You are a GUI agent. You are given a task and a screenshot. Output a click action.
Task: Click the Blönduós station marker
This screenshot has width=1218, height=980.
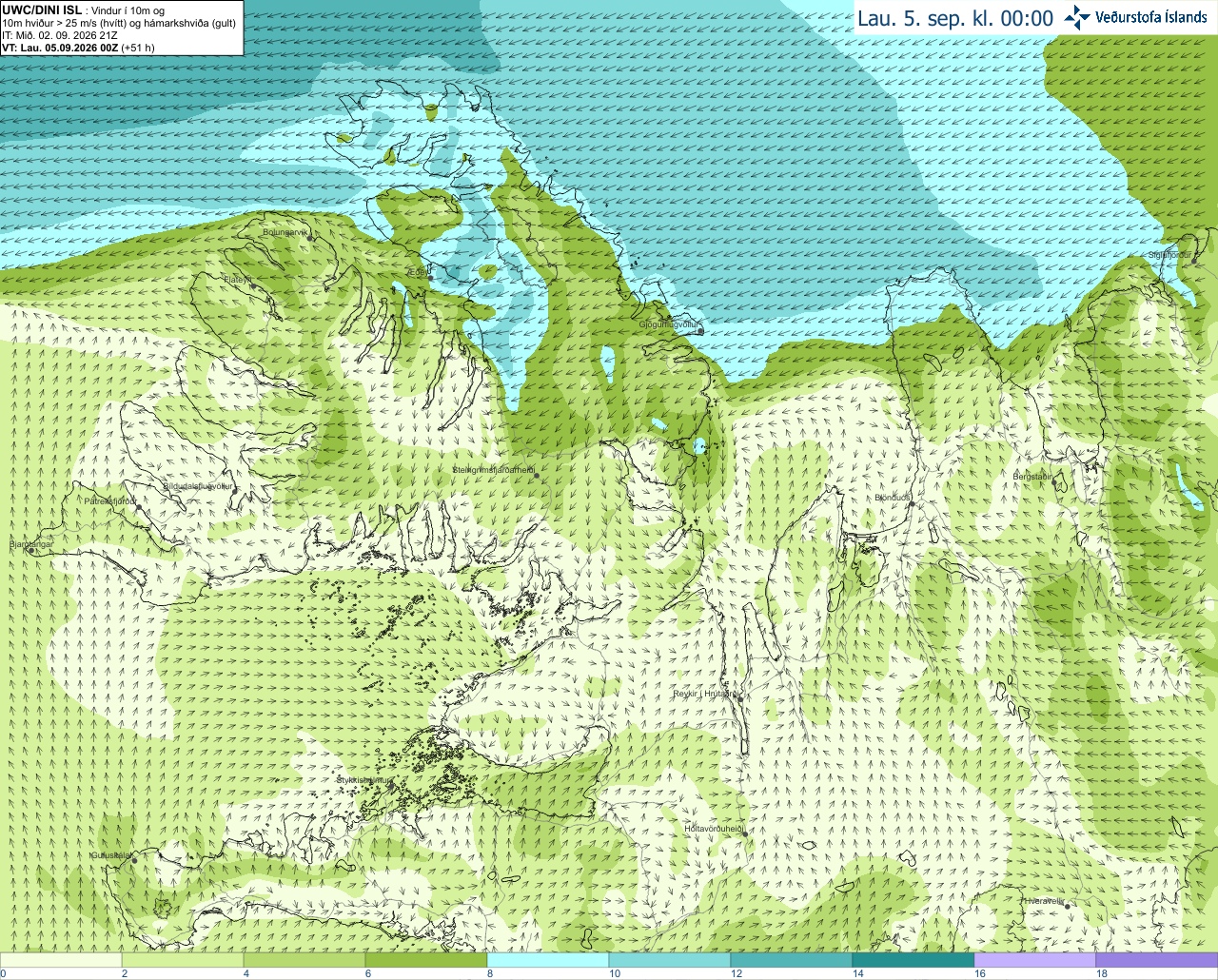pyautogui.click(x=911, y=504)
